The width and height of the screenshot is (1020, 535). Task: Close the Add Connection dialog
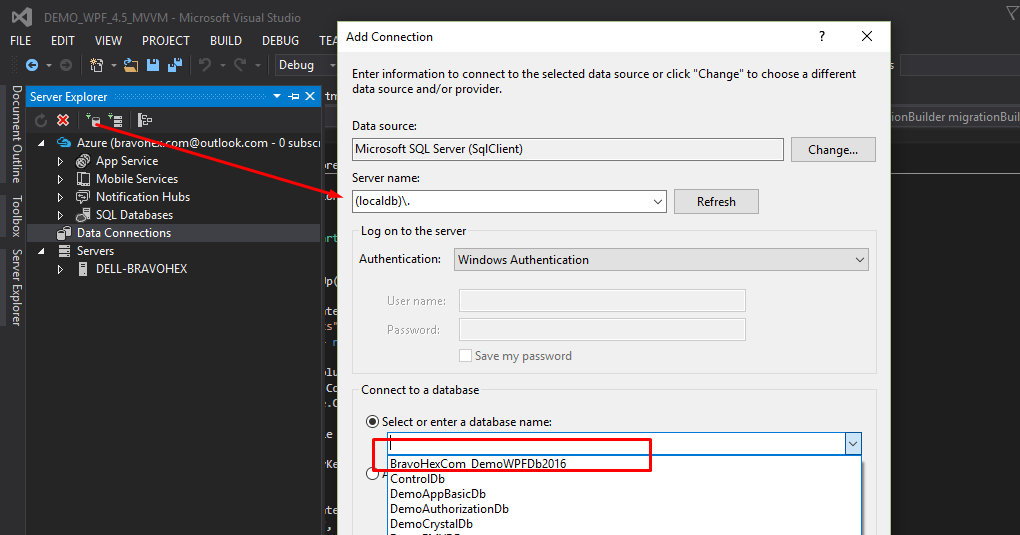(x=867, y=36)
